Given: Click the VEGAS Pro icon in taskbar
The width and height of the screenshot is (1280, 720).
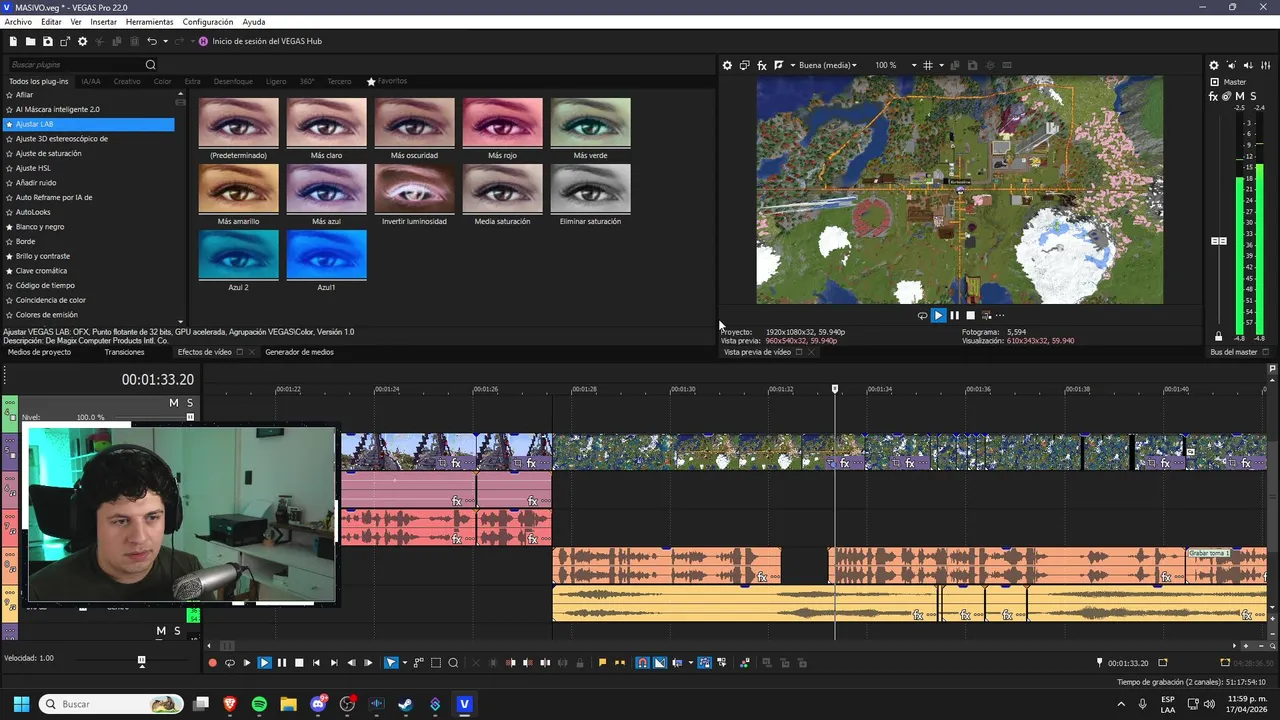Looking at the screenshot, I should (x=464, y=704).
